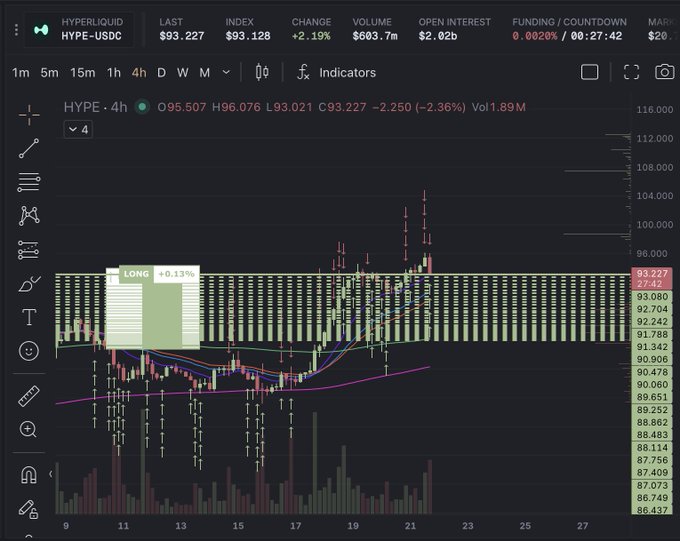This screenshot has width=680, height=541.
Task: Click the LONG position label
Action: pos(136,274)
